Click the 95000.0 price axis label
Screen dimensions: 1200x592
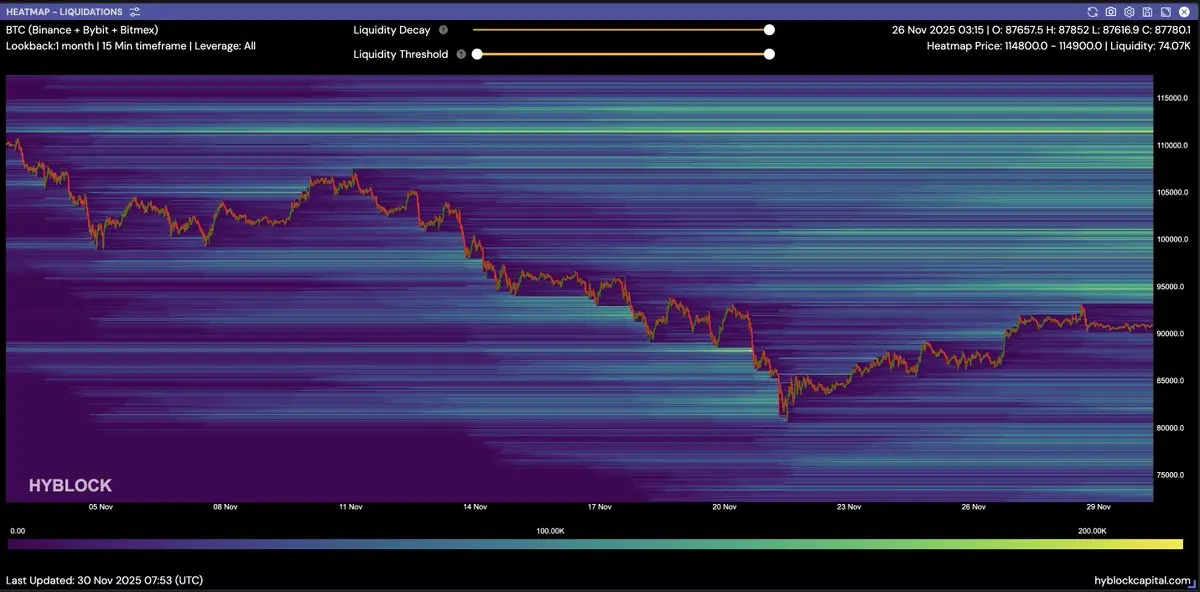coord(1172,287)
